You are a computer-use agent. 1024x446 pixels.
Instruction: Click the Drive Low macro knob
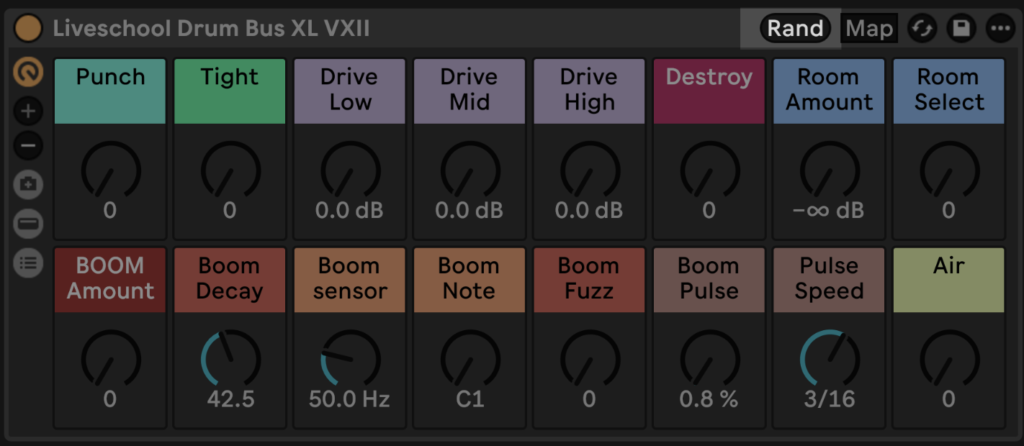350,170
